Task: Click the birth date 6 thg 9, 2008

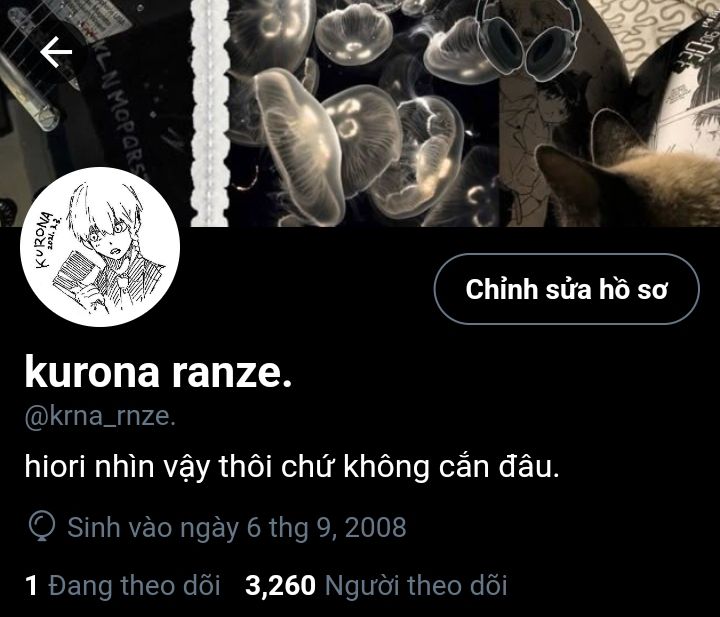Action: coord(326,527)
